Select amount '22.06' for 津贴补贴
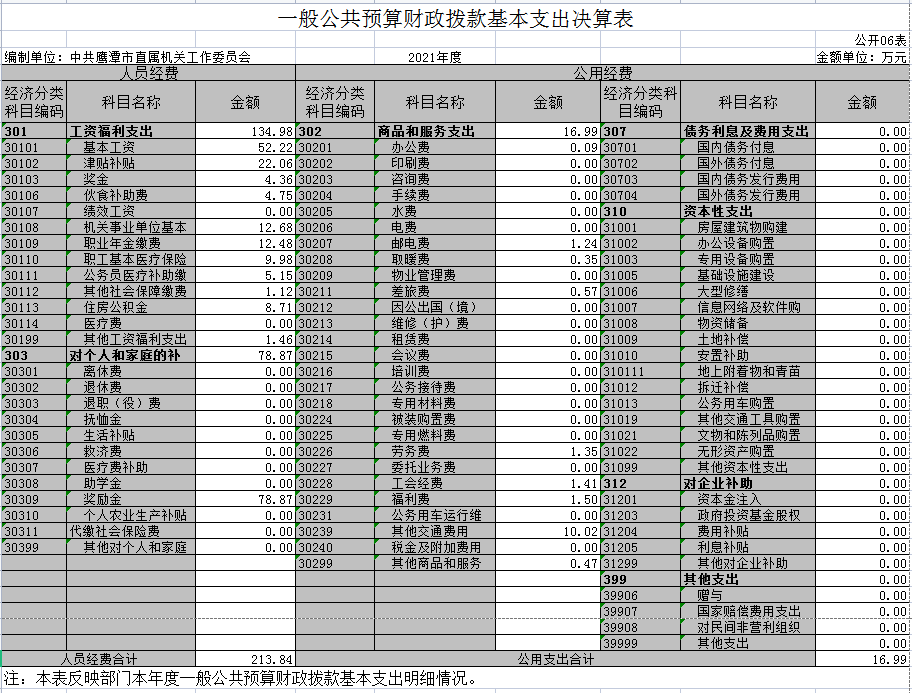This screenshot has height=693, width=912. (x=245, y=163)
